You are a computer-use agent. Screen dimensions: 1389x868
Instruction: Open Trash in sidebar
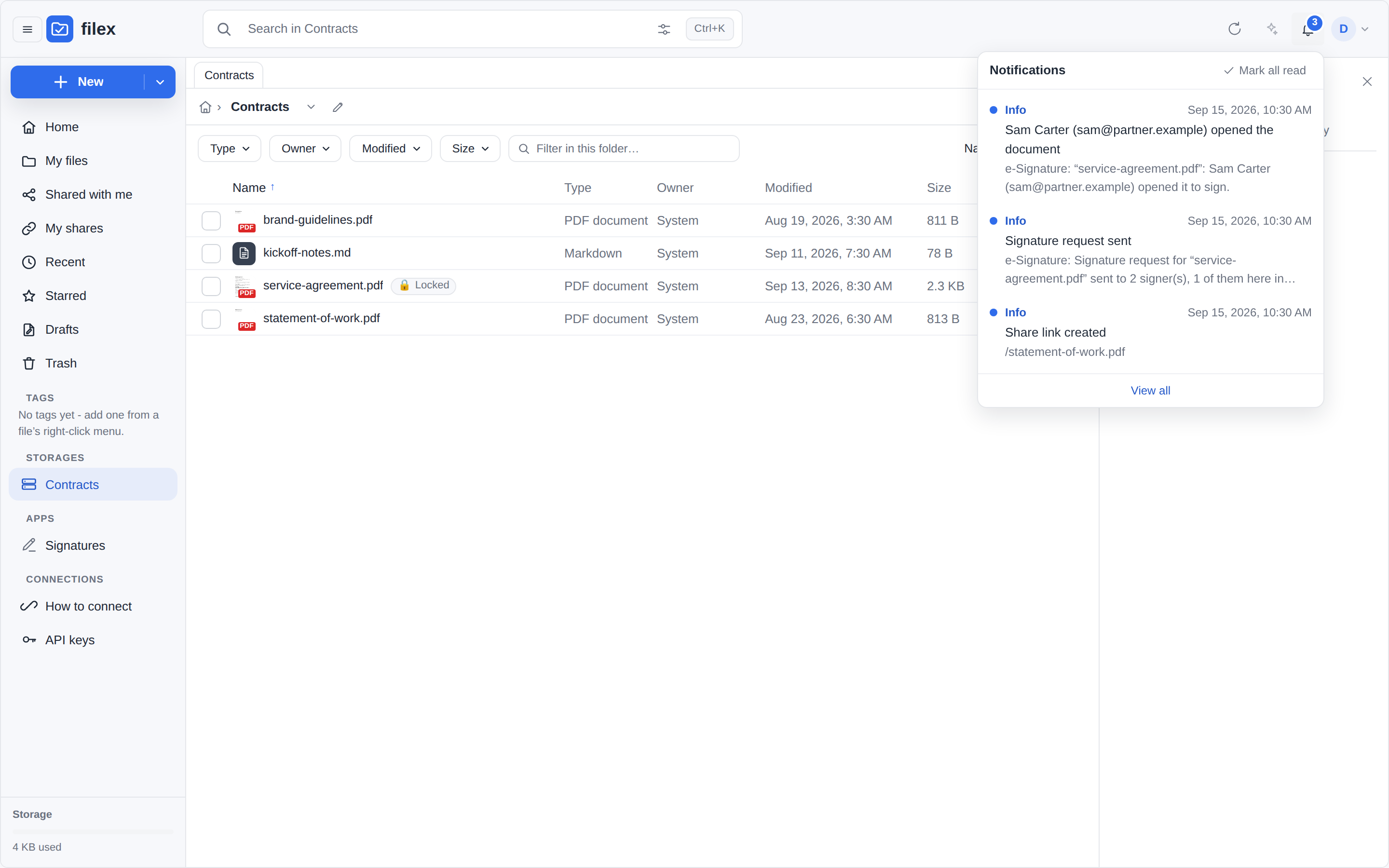click(93, 364)
